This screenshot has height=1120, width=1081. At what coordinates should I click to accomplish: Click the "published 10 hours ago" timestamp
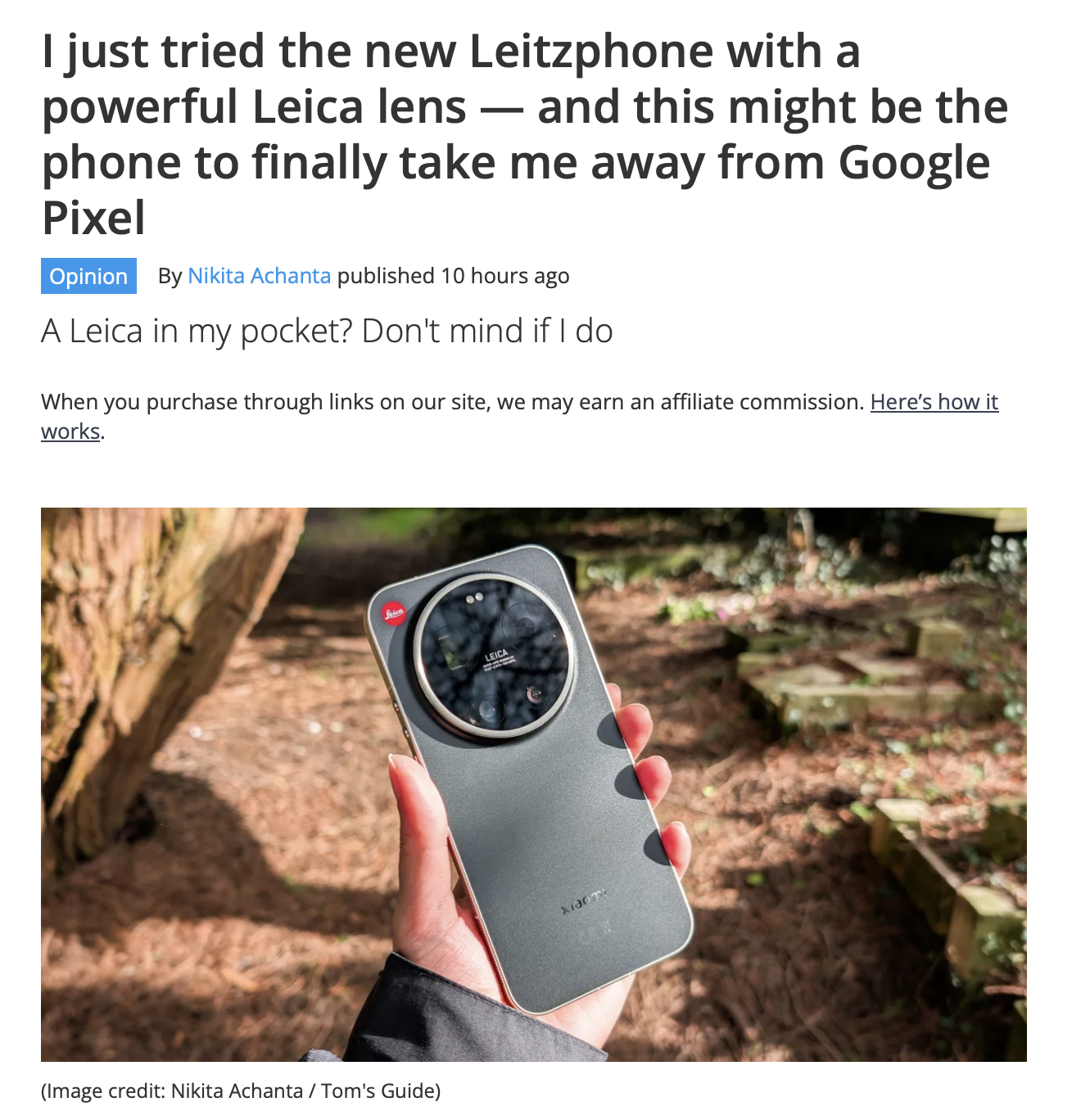tap(453, 276)
